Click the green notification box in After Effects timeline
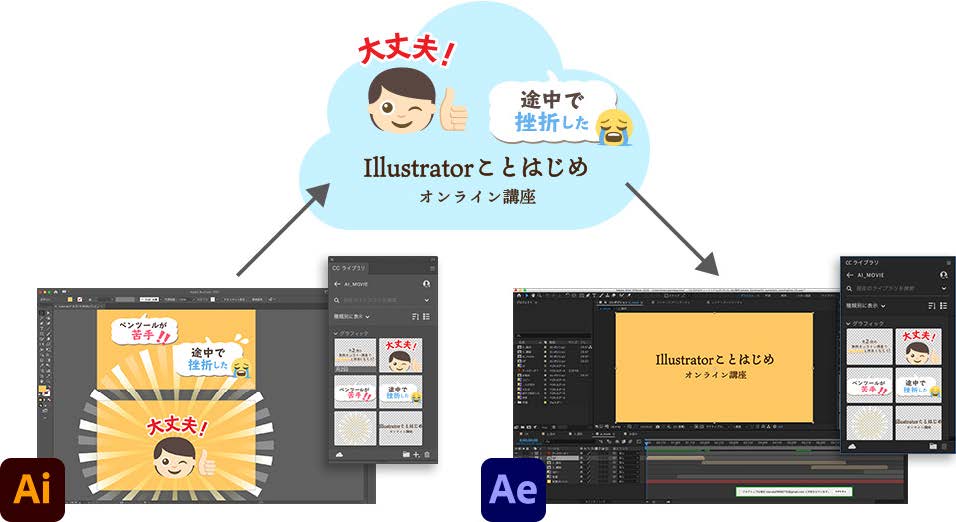This screenshot has width=956, height=522. coord(794,491)
